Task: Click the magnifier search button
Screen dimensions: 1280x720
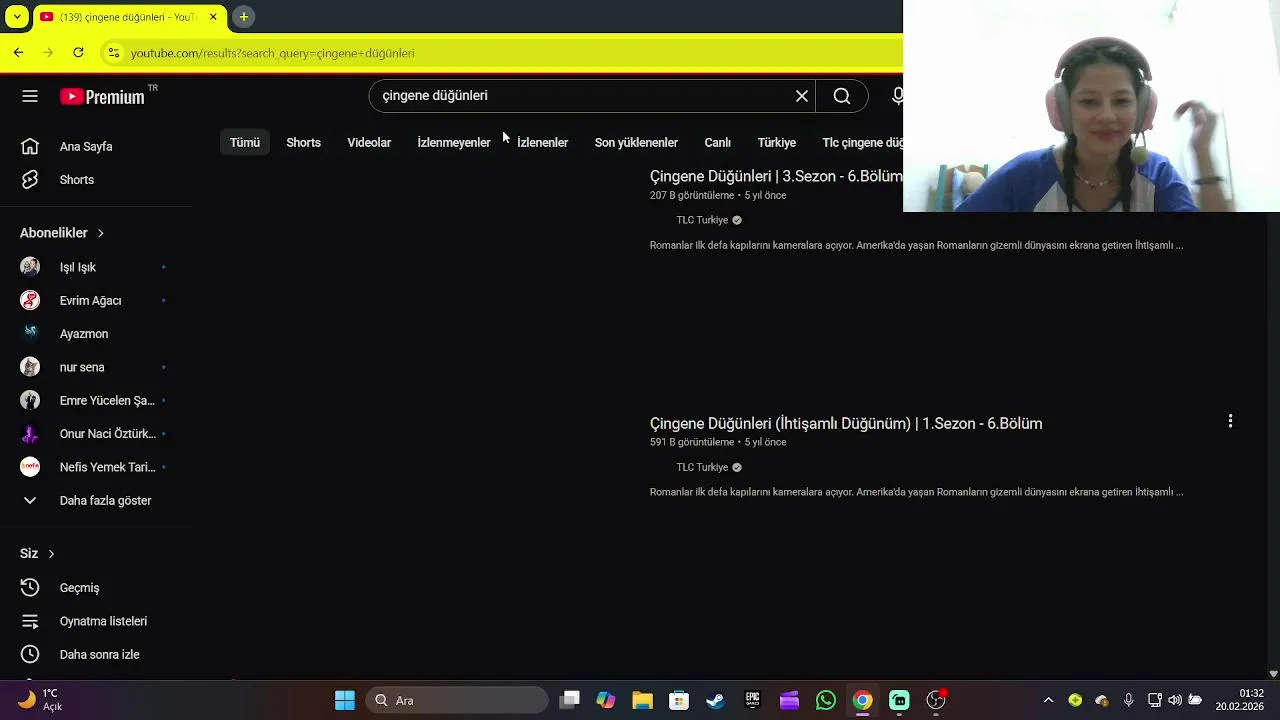Action: [842, 96]
